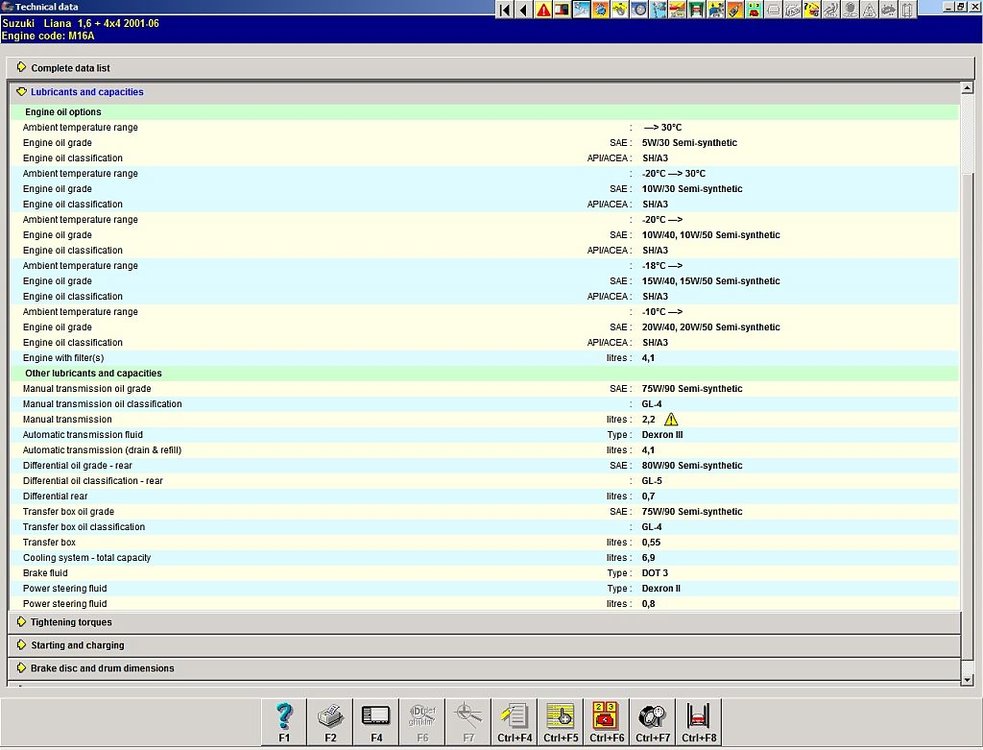The width and height of the screenshot is (983, 750).
Task: Click the 10W/40, 10W/50 Semi-synthetic value
Action: click(x=711, y=235)
